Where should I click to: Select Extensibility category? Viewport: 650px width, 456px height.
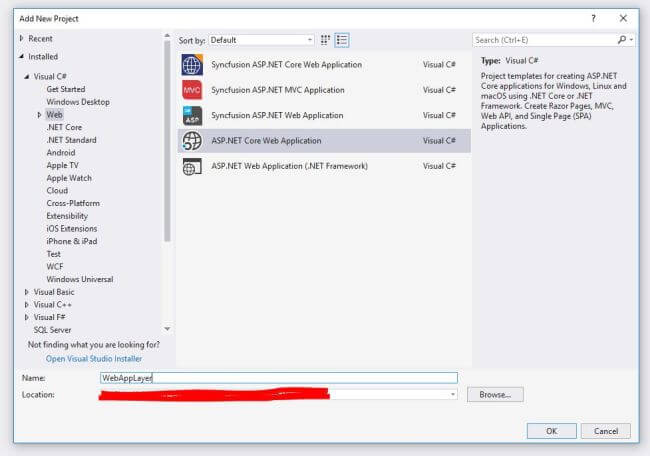click(67, 216)
